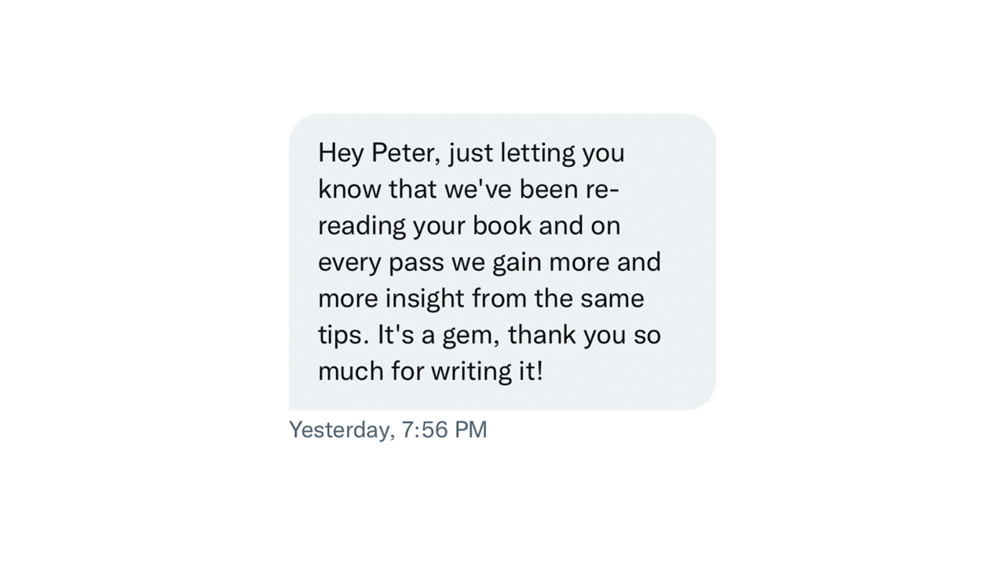Click the word 'every' in the message

(344, 263)
